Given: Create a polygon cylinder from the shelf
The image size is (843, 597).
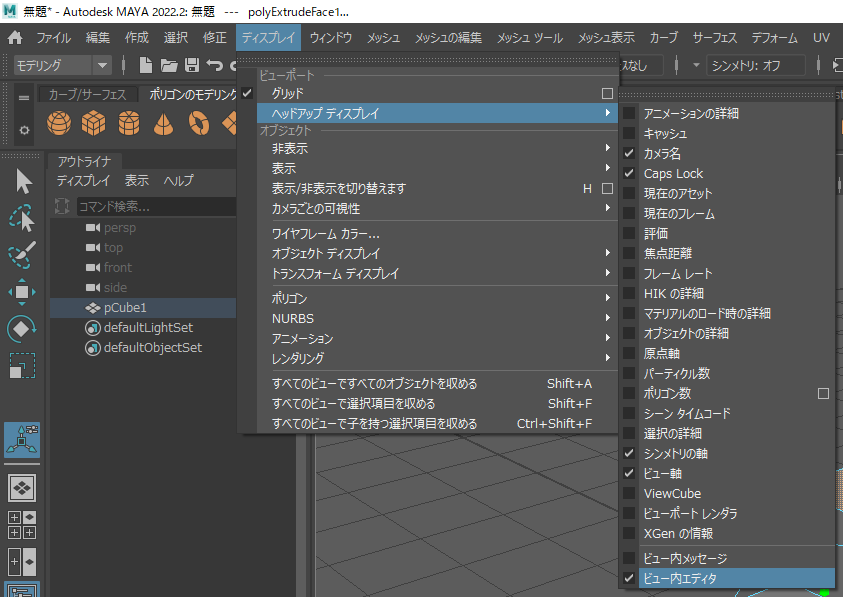Looking at the screenshot, I should tap(129, 123).
